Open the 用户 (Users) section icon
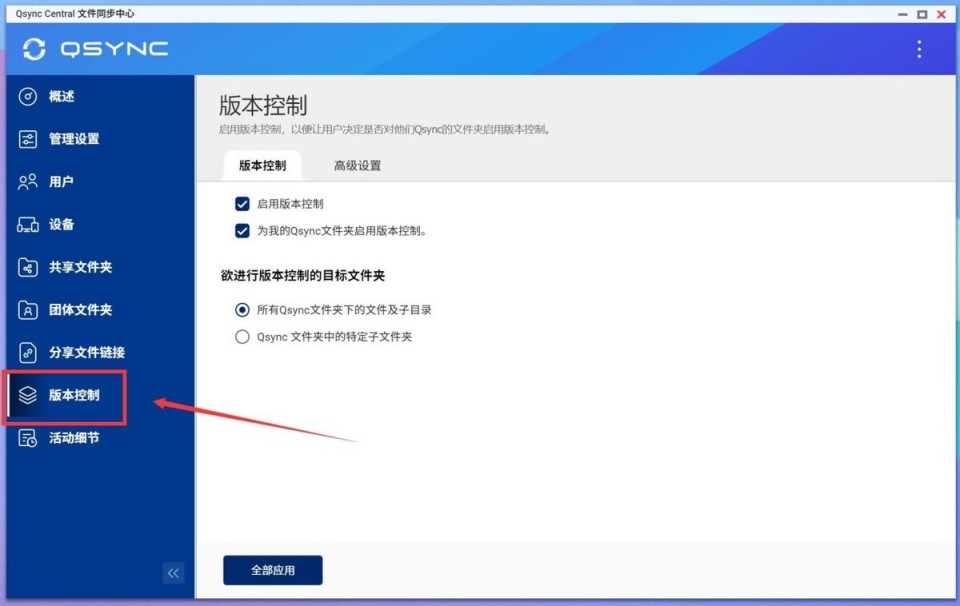The height and width of the screenshot is (606, 960). click(28, 182)
